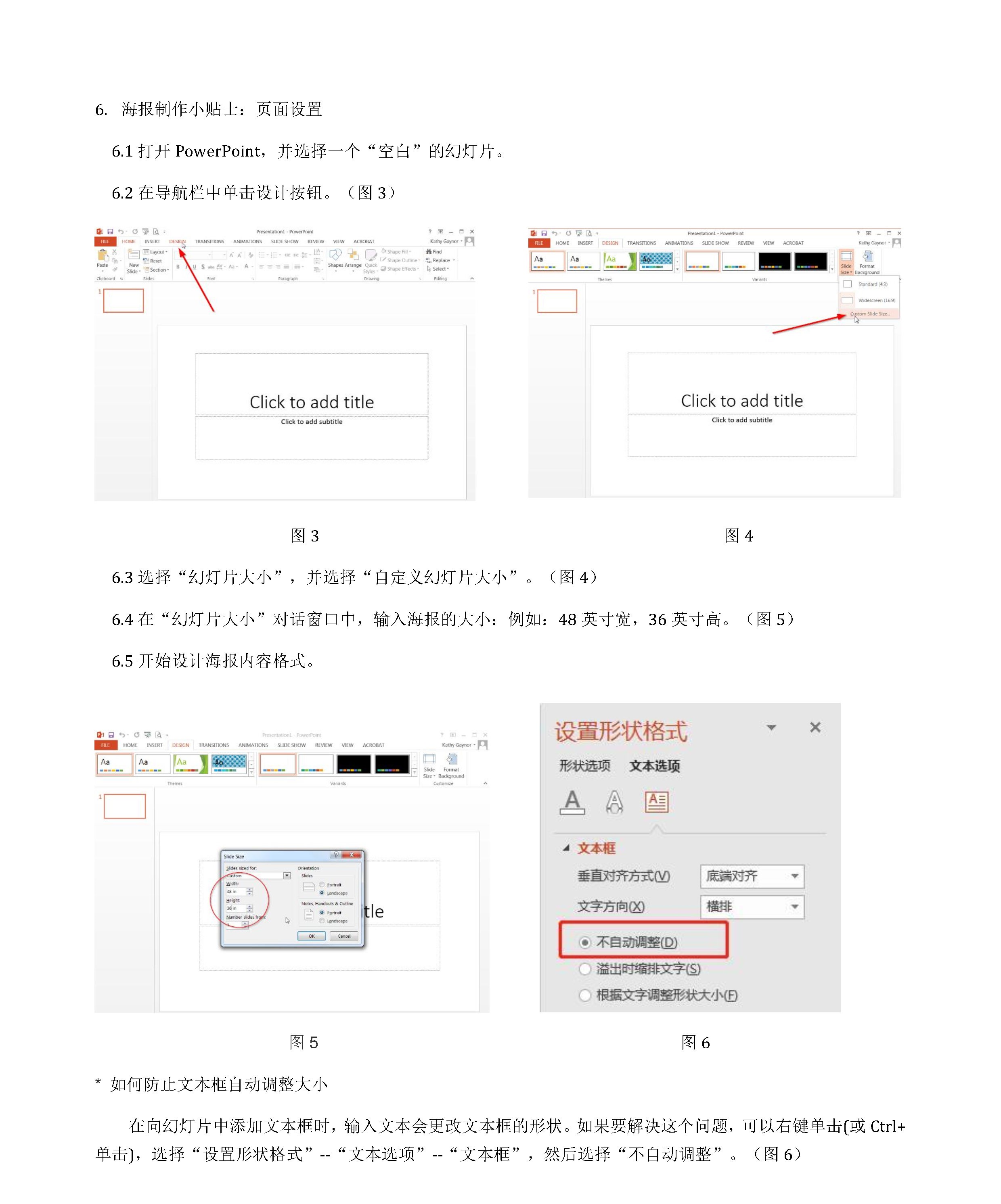
Task: Select 不自动调整(D) radio button
Action: coord(584,942)
